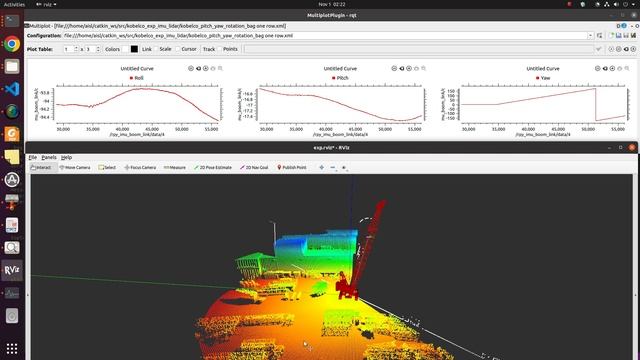
Task: Click the first blue save icon on the Configuration row
Action: [x=619, y=36]
